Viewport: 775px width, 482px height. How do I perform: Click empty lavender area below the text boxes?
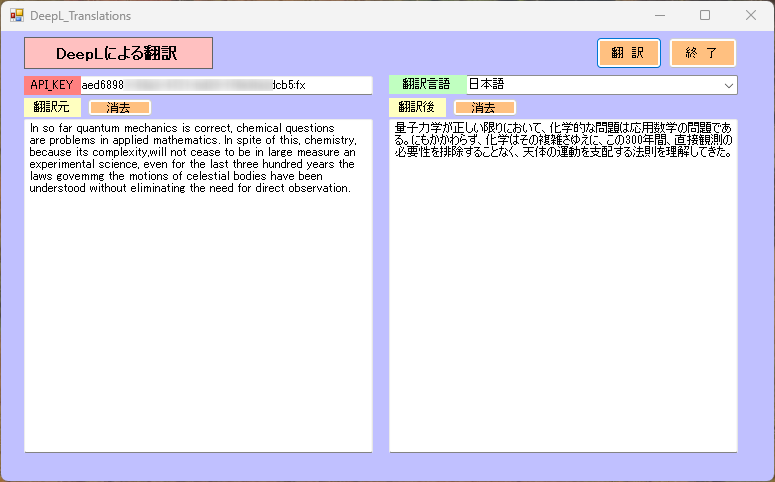click(380, 466)
